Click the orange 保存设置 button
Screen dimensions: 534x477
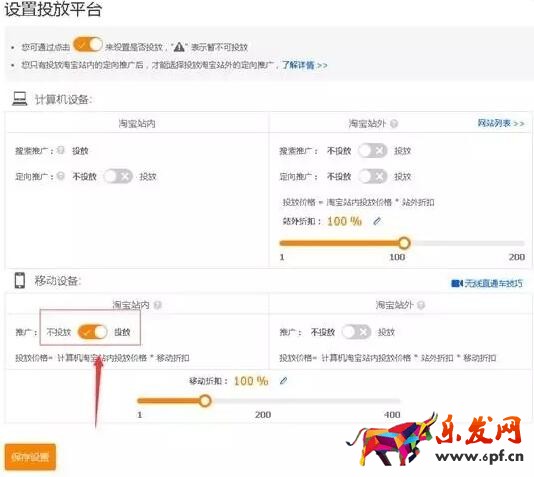(x=30, y=457)
